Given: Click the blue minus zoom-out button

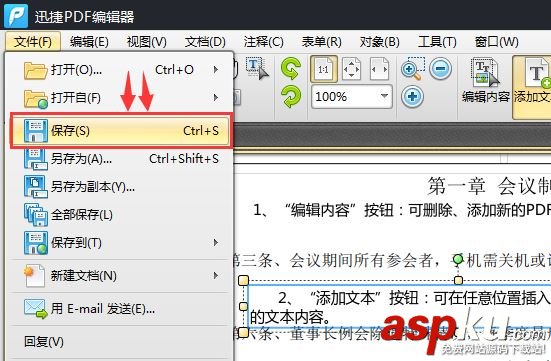Looking at the screenshot, I should [x=441, y=68].
